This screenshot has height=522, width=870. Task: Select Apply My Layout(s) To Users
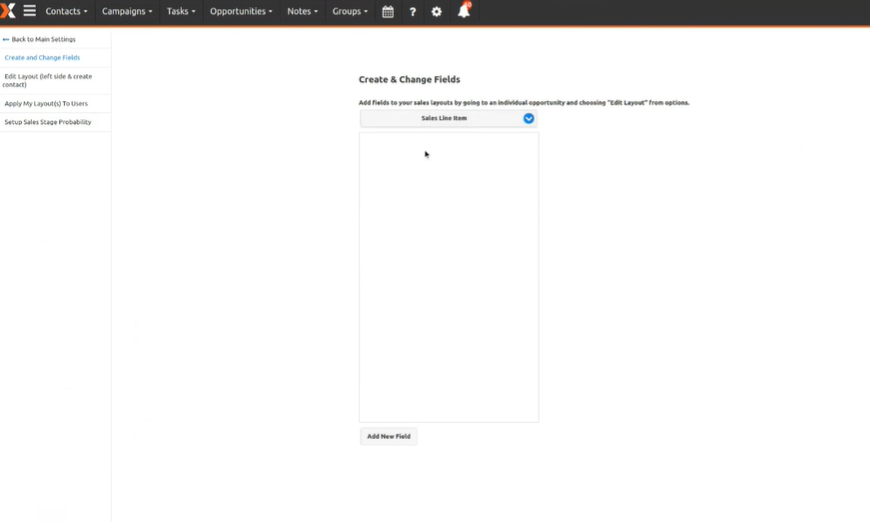(x=46, y=104)
